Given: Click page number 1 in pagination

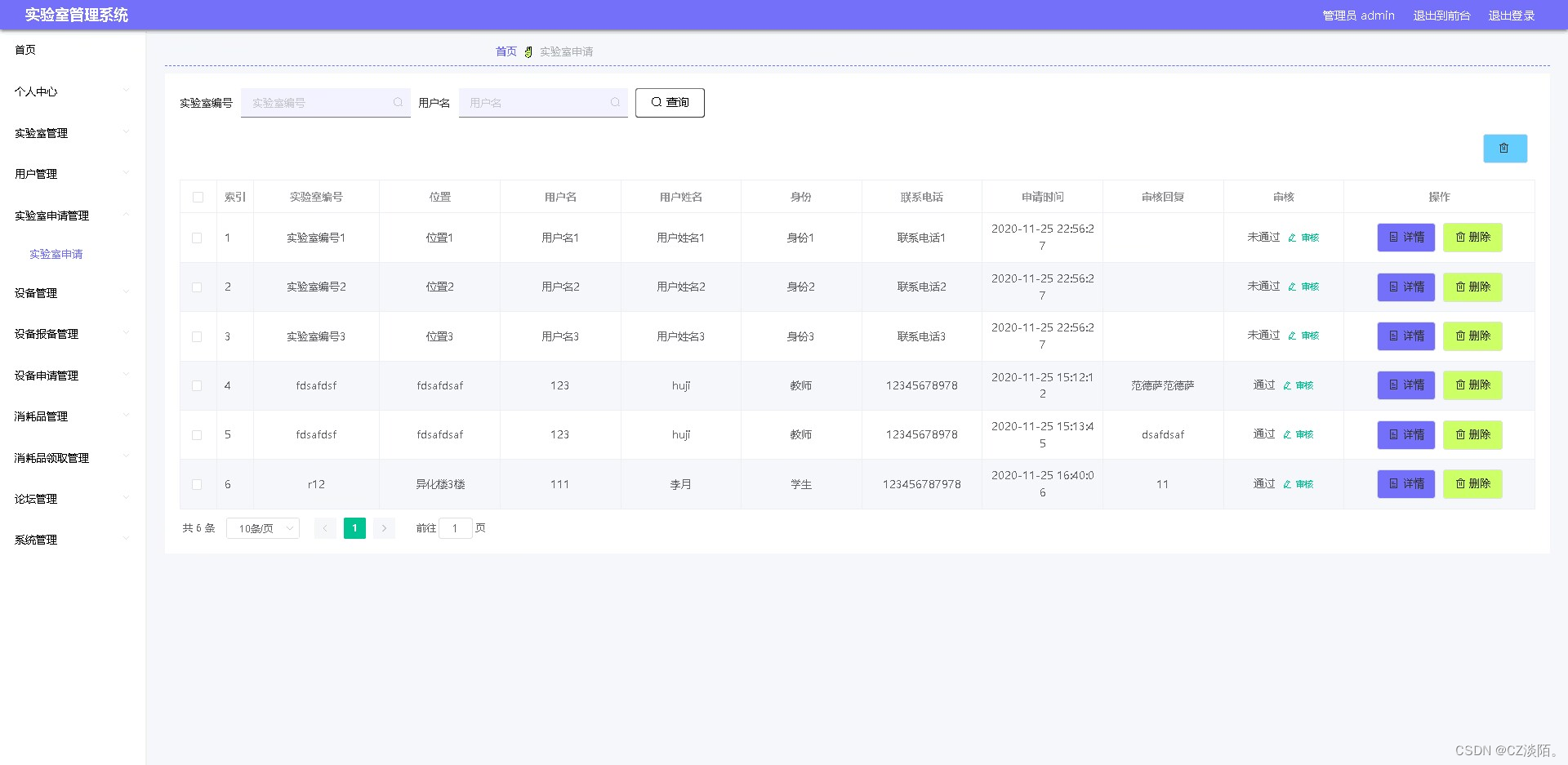Looking at the screenshot, I should point(354,528).
